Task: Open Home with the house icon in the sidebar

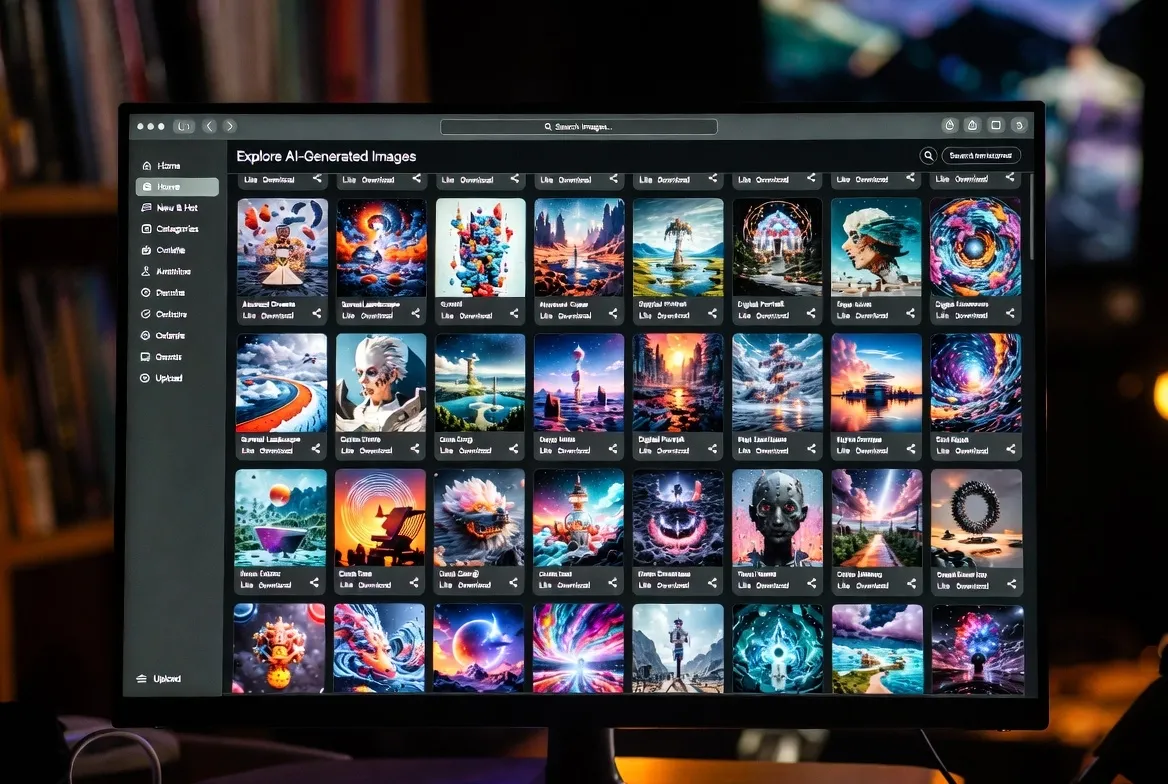Action: coord(162,165)
